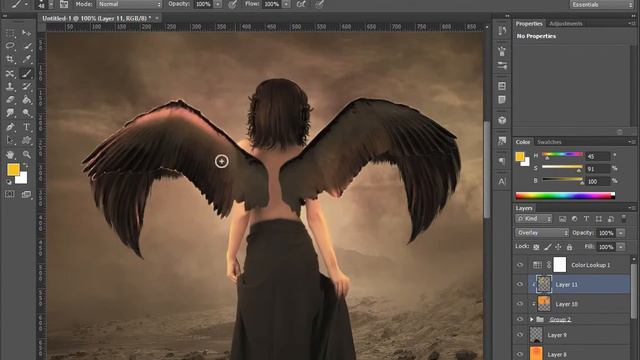Open the layer filter Kind dropdown
The width and height of the screenshot is (640, 360).
click(x=534, y=219)
